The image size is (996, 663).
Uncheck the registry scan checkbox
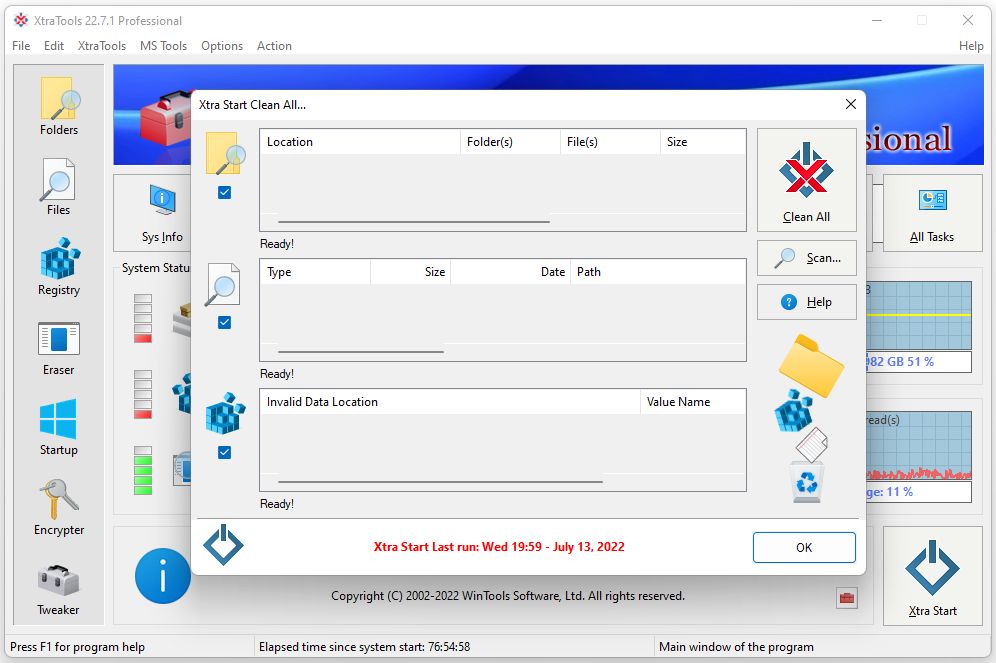click(x=224, y=452)
